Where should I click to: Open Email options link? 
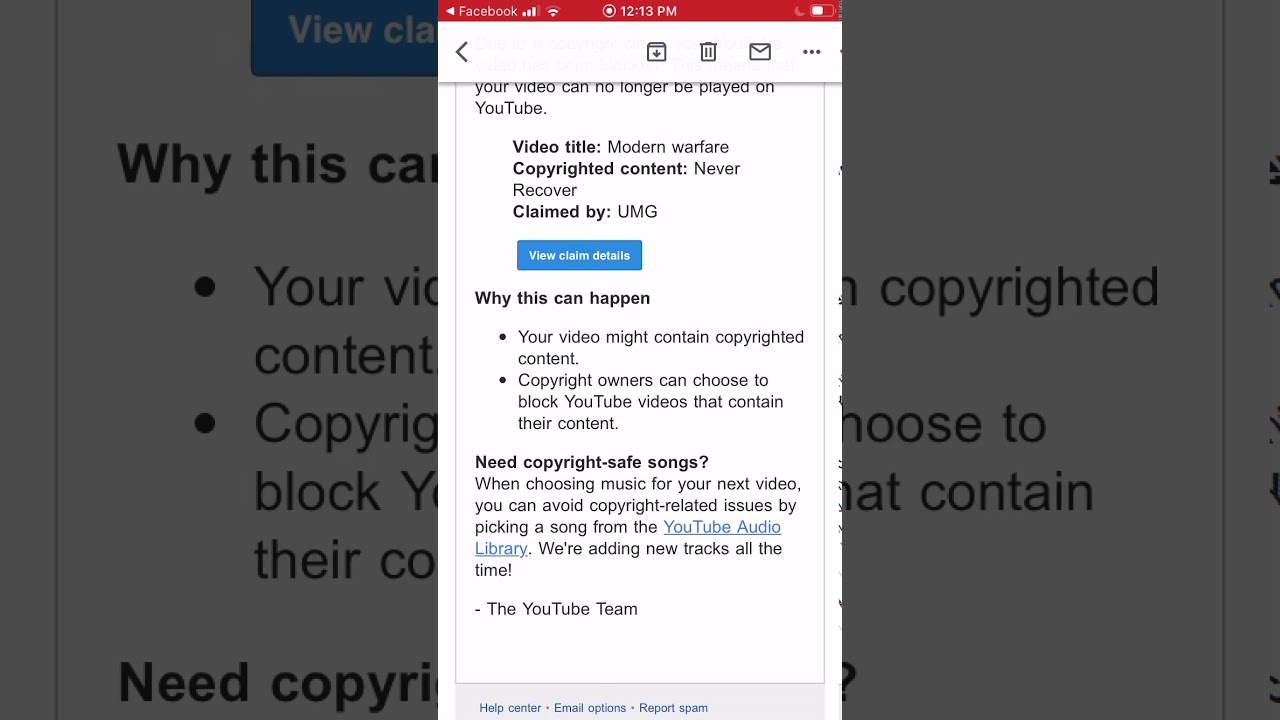tap(590, 708)
